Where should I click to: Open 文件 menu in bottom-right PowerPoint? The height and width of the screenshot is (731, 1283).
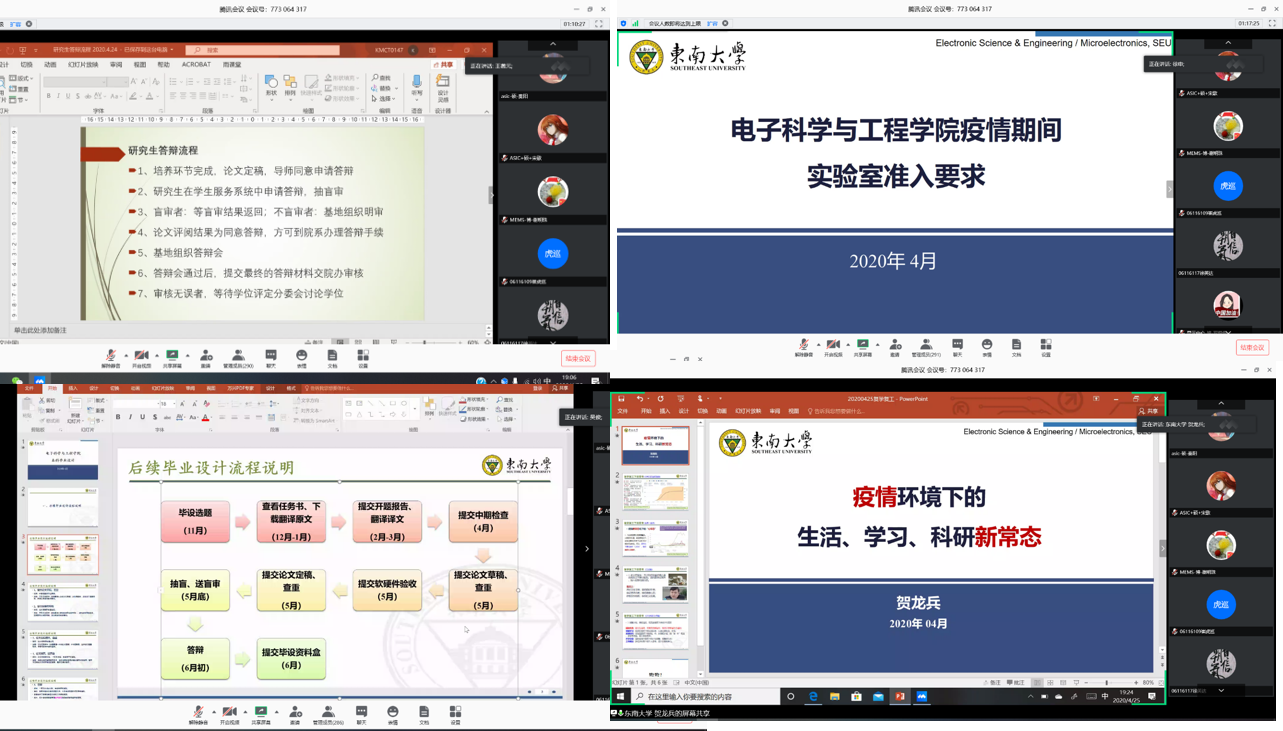click(x=623, y=411)
